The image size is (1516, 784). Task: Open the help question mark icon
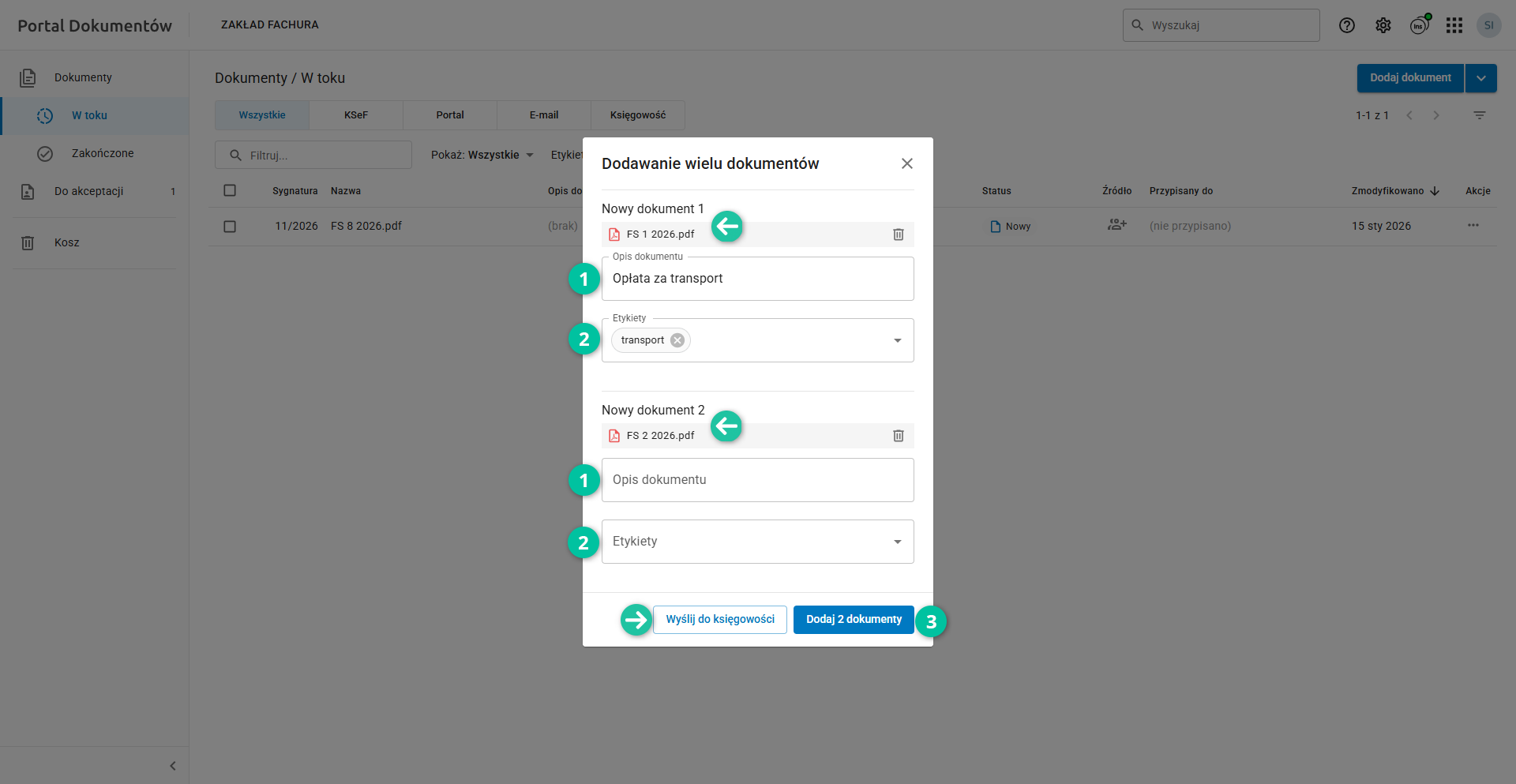(x=1347, y=25)
